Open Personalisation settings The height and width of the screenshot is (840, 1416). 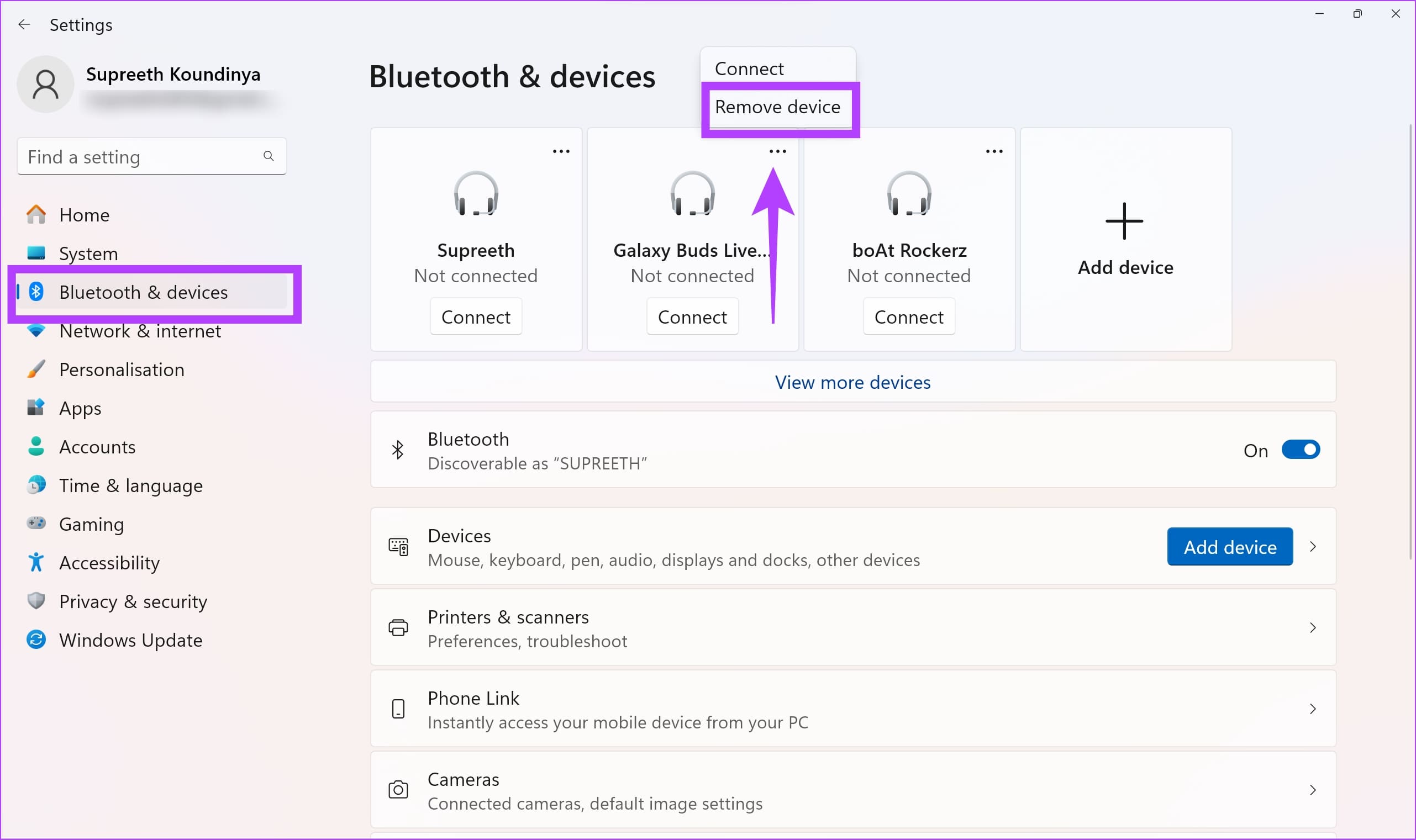tap(121, 369)
